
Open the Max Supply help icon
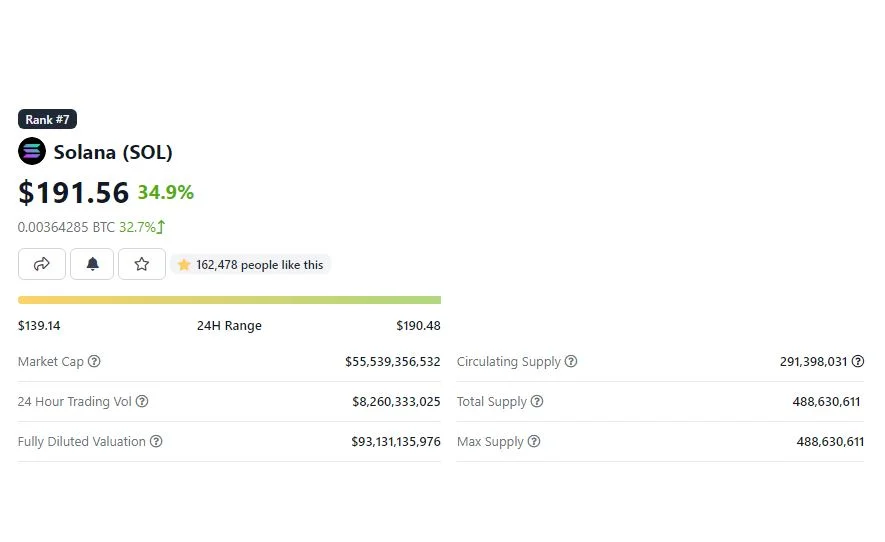point(534,442)
